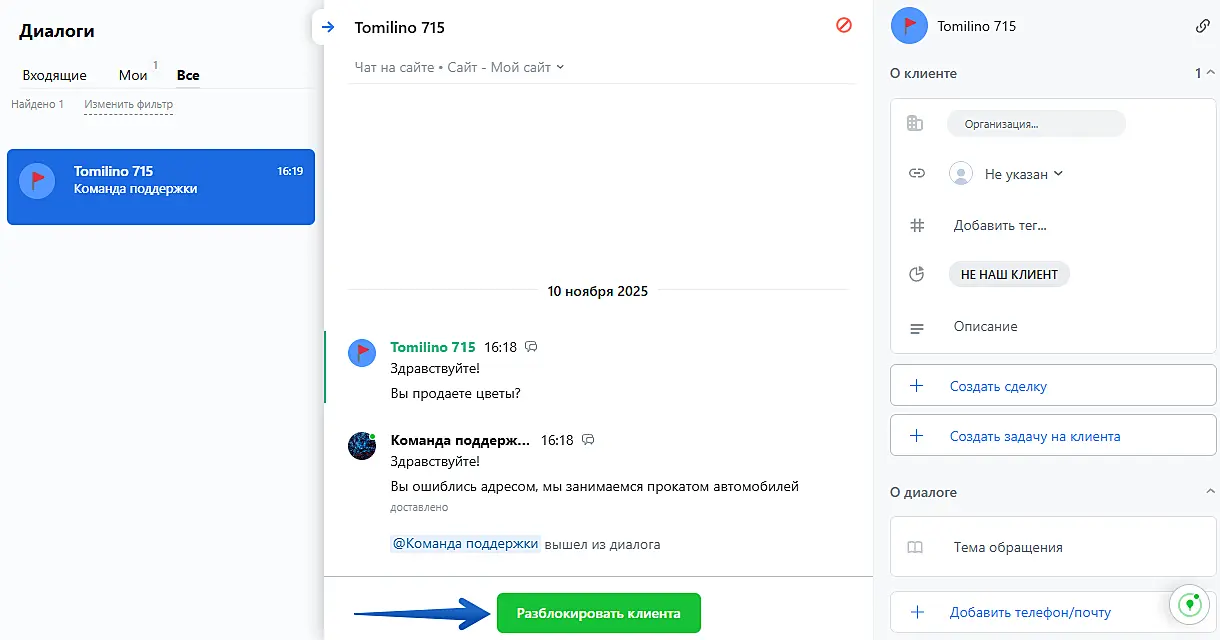Click comment icon on support team message
This screenshot has width=1220, height=640.
point(588,440)
